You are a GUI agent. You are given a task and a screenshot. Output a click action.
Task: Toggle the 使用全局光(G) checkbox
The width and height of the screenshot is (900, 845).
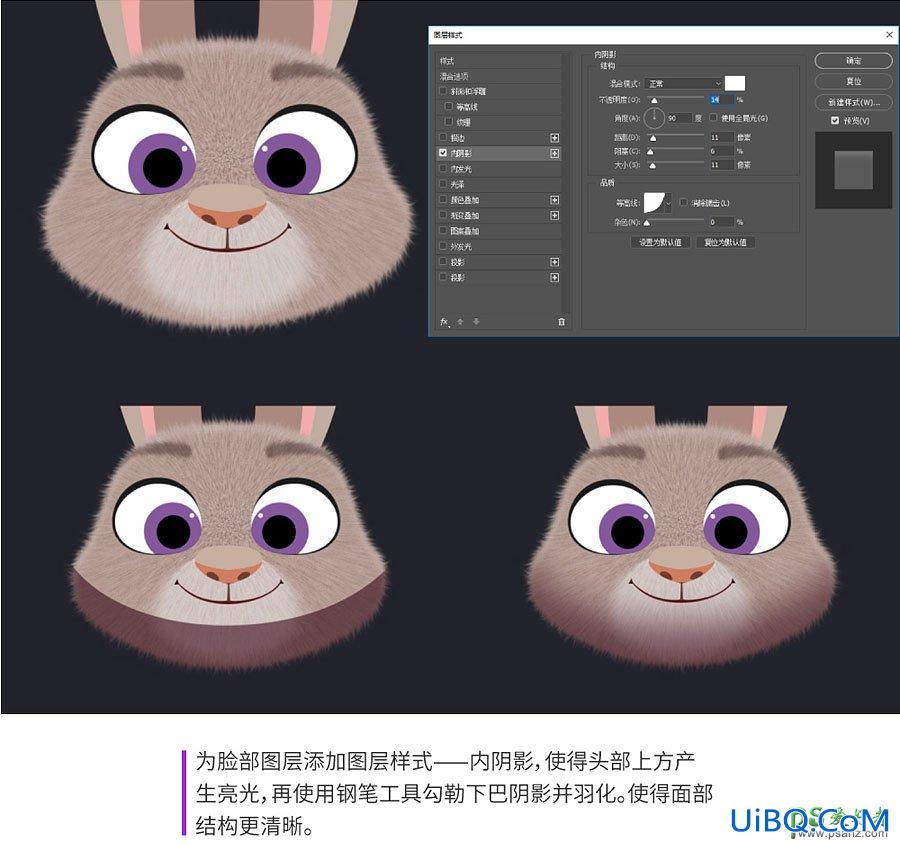click(x=713, y=118)
